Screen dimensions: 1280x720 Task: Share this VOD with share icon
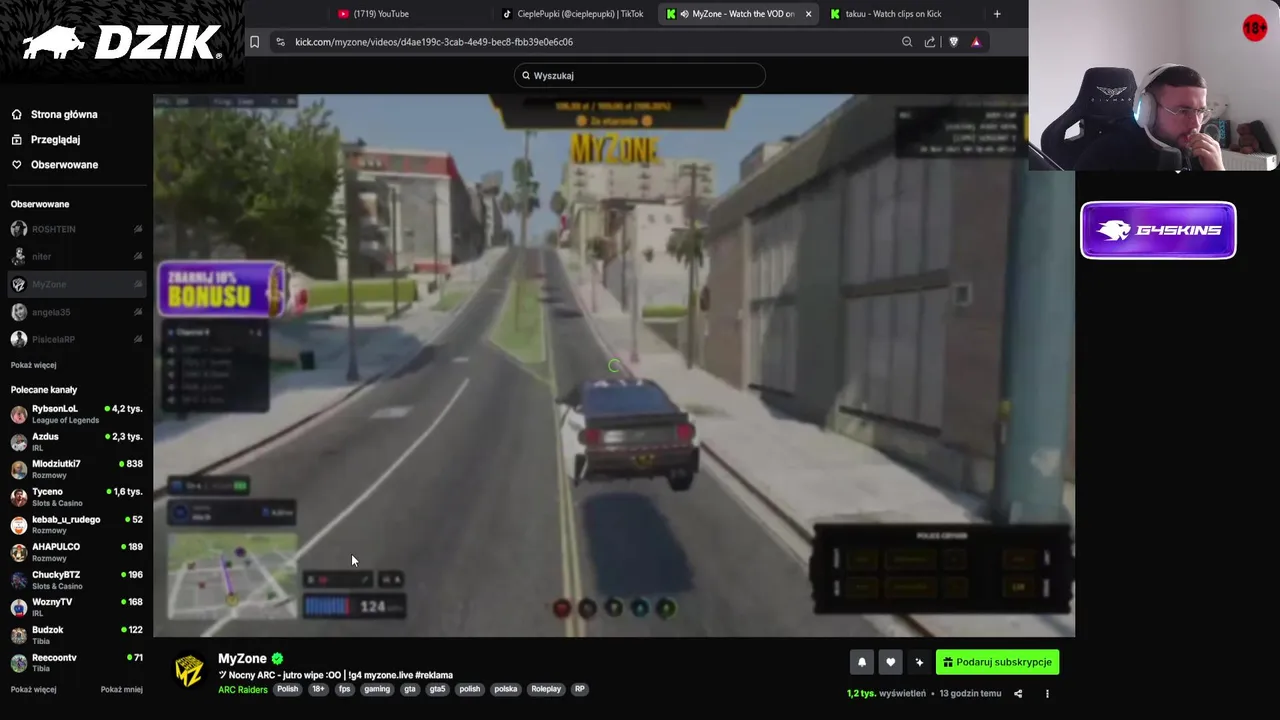point(1018,693)
